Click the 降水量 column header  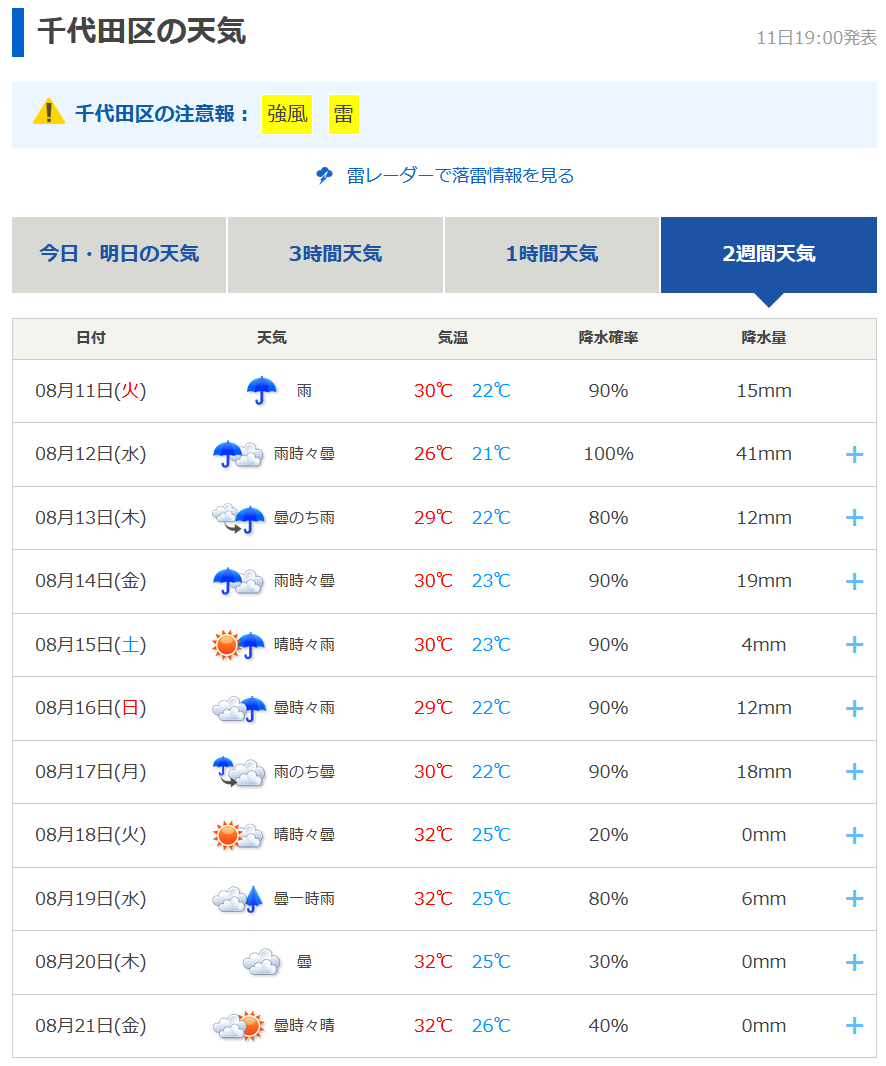coord(764,338)
